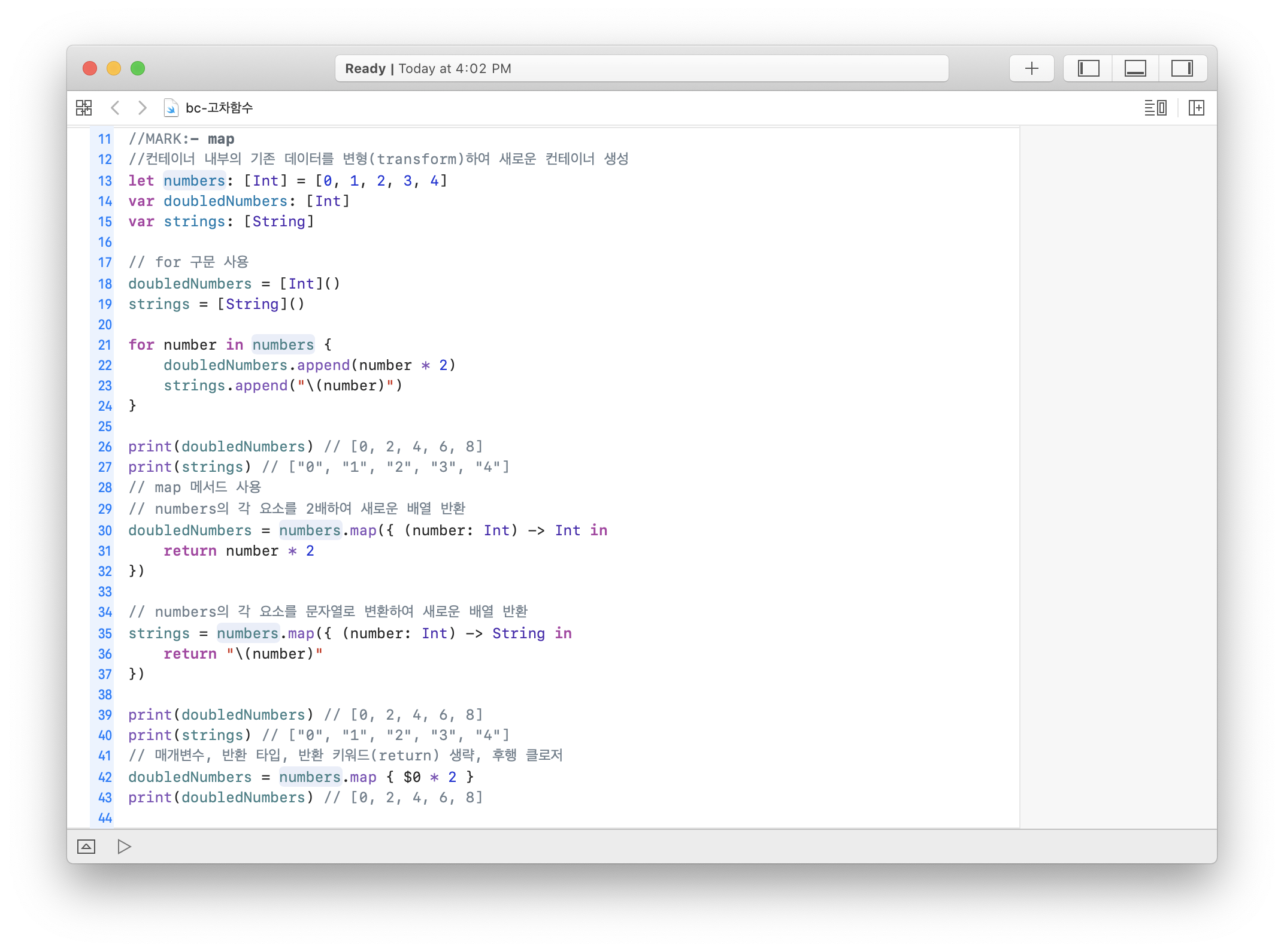Open the editor options lines icon
The image size is (1284, 952).
coord(1155,108)
